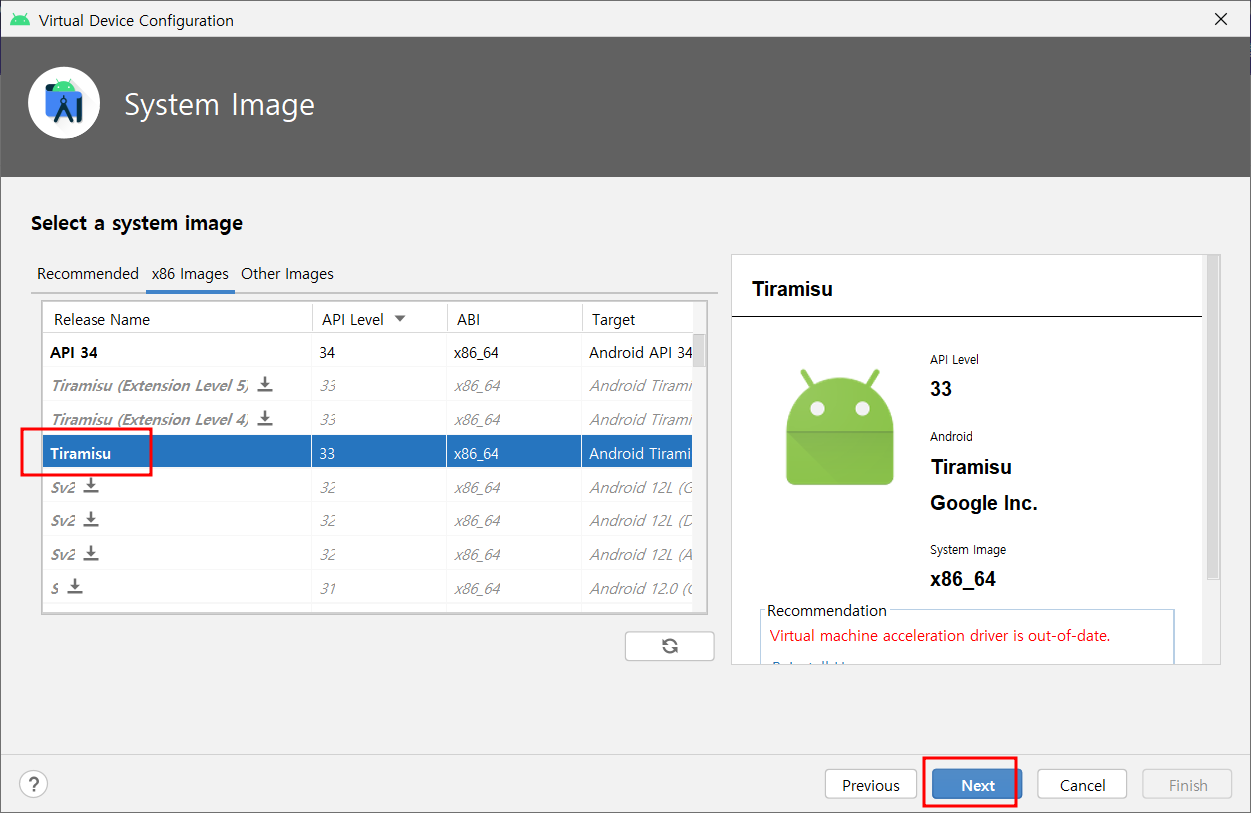This screenshot has height=813, width=1251.
Task: Download the S API 31 image
Action: tap(75, 587)
